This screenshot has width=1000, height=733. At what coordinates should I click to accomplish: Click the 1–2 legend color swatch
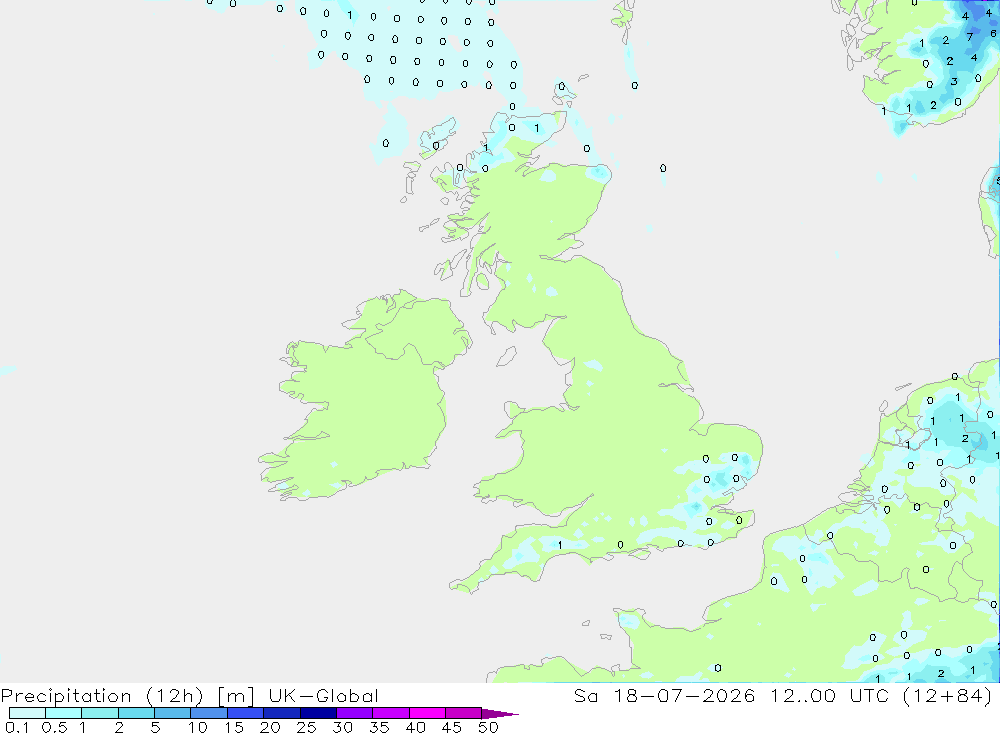[99, 713]
